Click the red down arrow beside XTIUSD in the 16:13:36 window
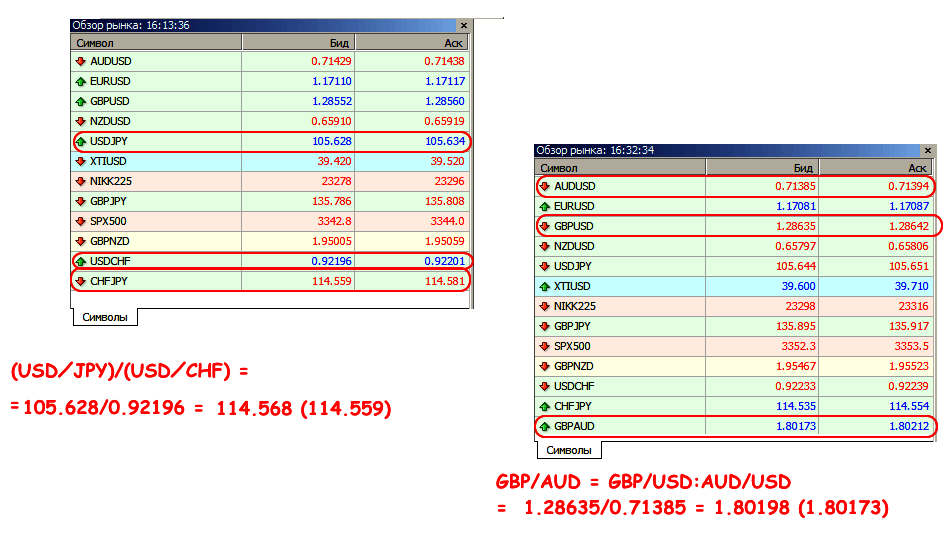 click(81, 161)
